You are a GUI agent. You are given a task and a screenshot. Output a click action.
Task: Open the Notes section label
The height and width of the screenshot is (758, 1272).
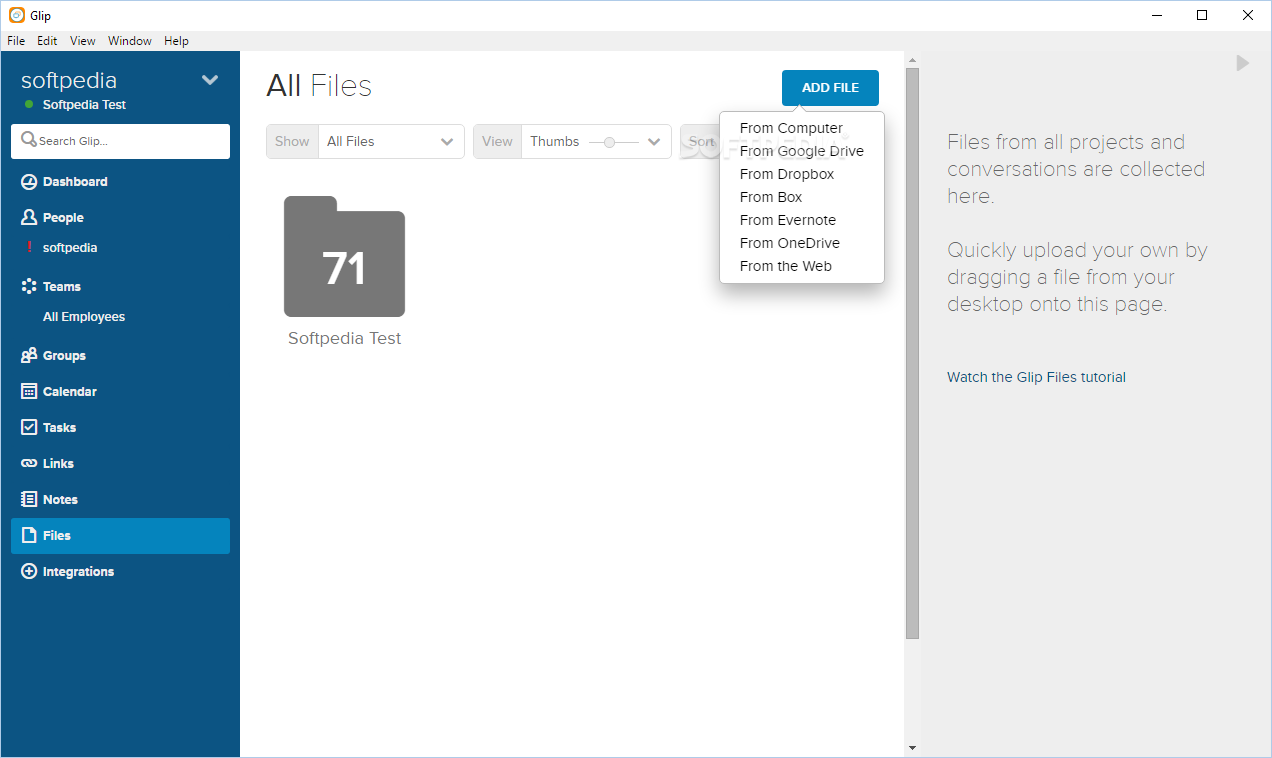click(x=60, y=499)
